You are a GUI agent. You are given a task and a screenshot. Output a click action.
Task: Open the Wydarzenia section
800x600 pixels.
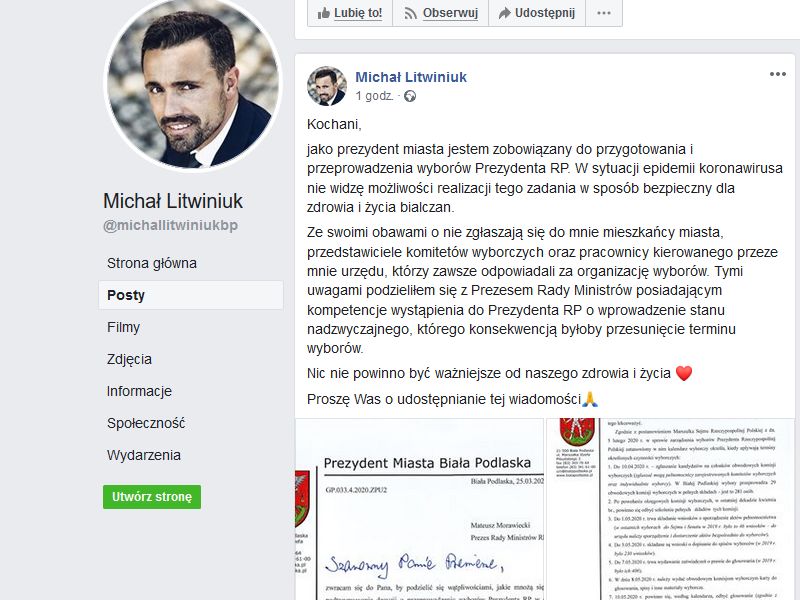click(x=144, y=455)
